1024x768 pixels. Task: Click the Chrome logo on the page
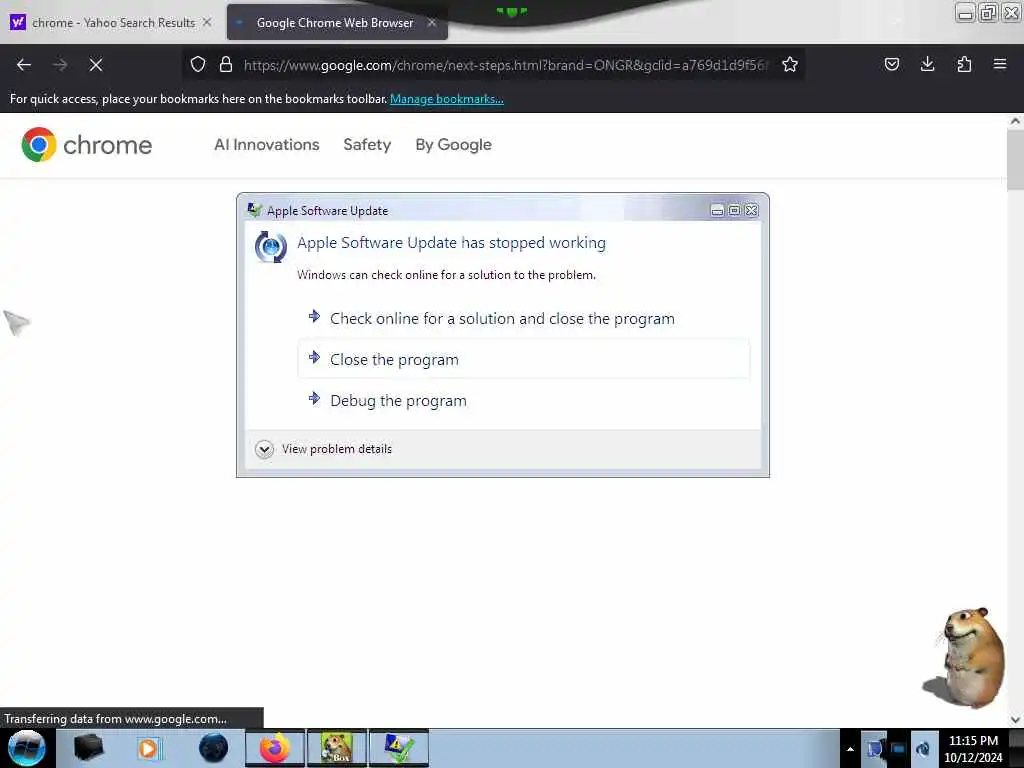coord(86,144)
